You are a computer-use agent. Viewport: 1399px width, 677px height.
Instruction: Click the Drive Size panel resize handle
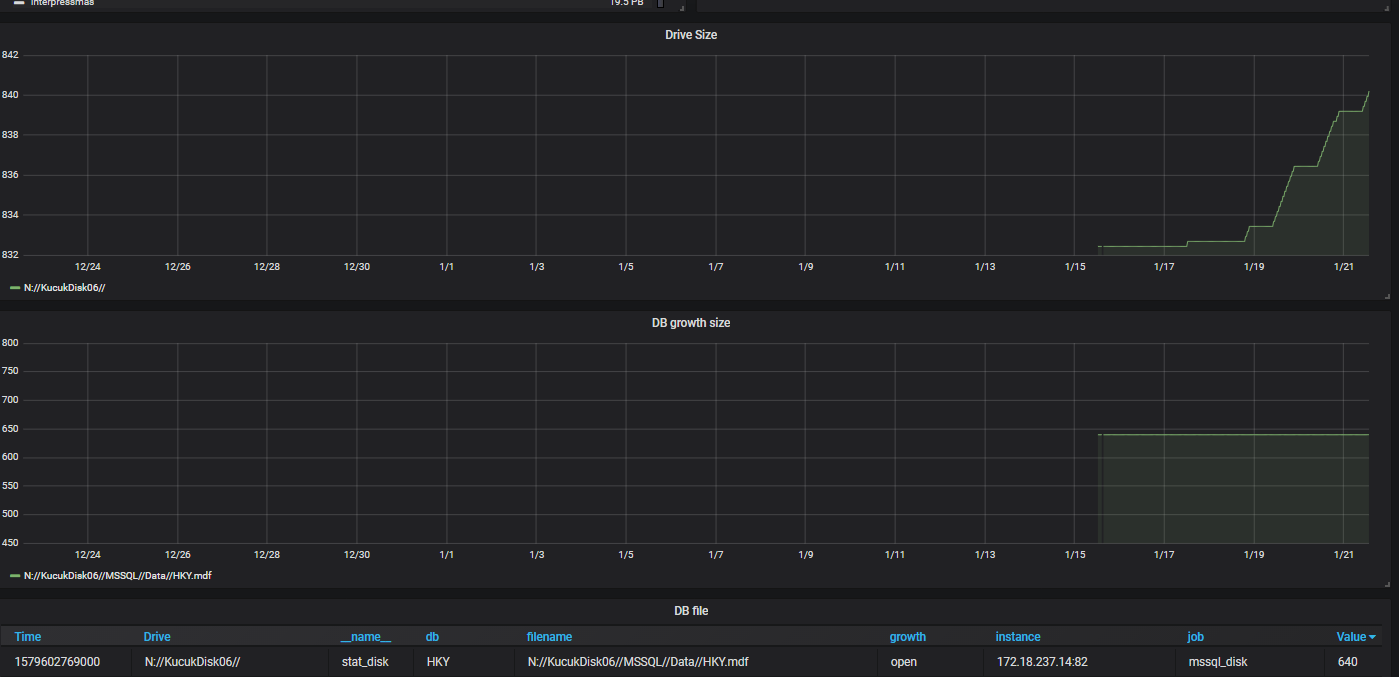coord(1386,296)
